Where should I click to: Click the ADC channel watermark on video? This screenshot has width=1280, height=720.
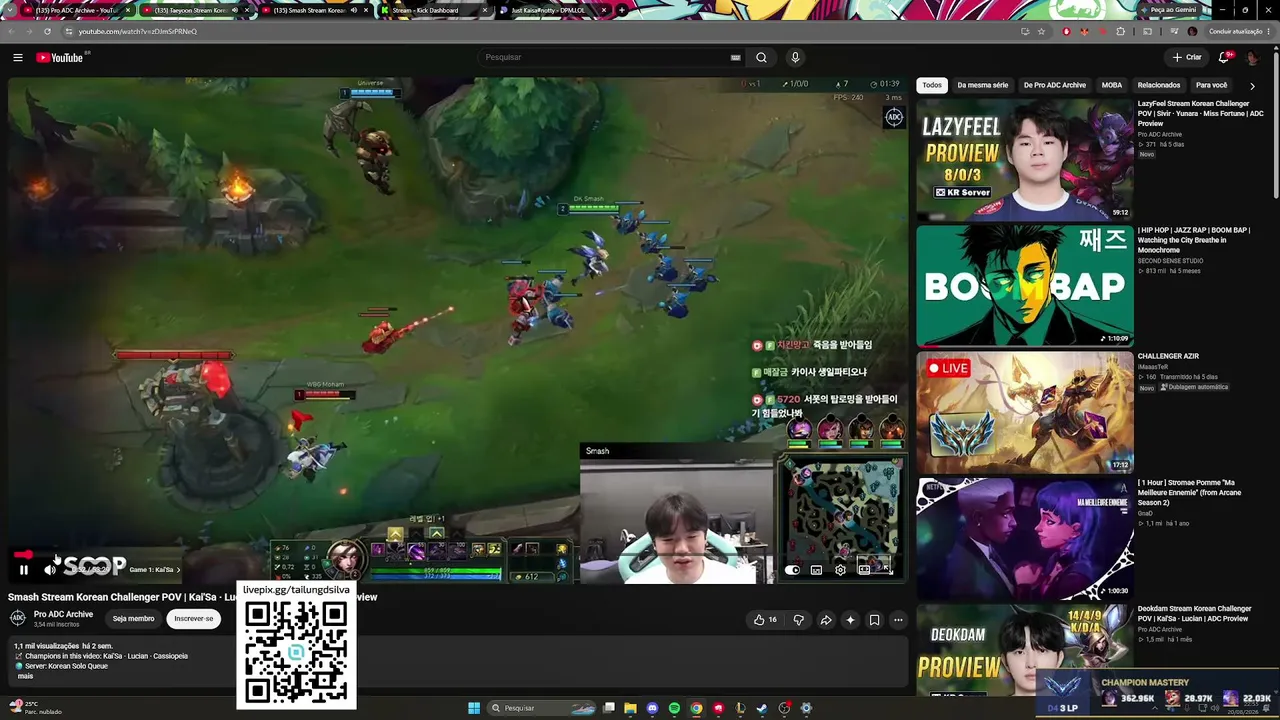click(894, 118)
